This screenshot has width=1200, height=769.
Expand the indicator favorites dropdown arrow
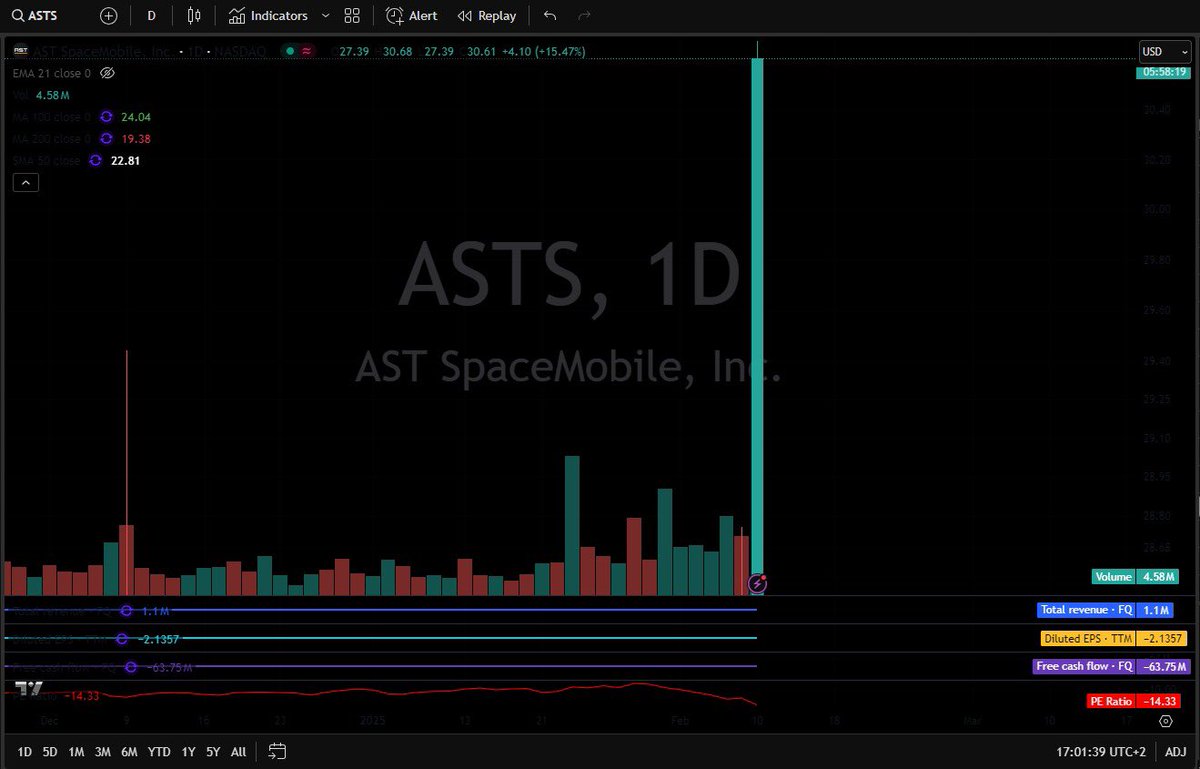(325, 16)
